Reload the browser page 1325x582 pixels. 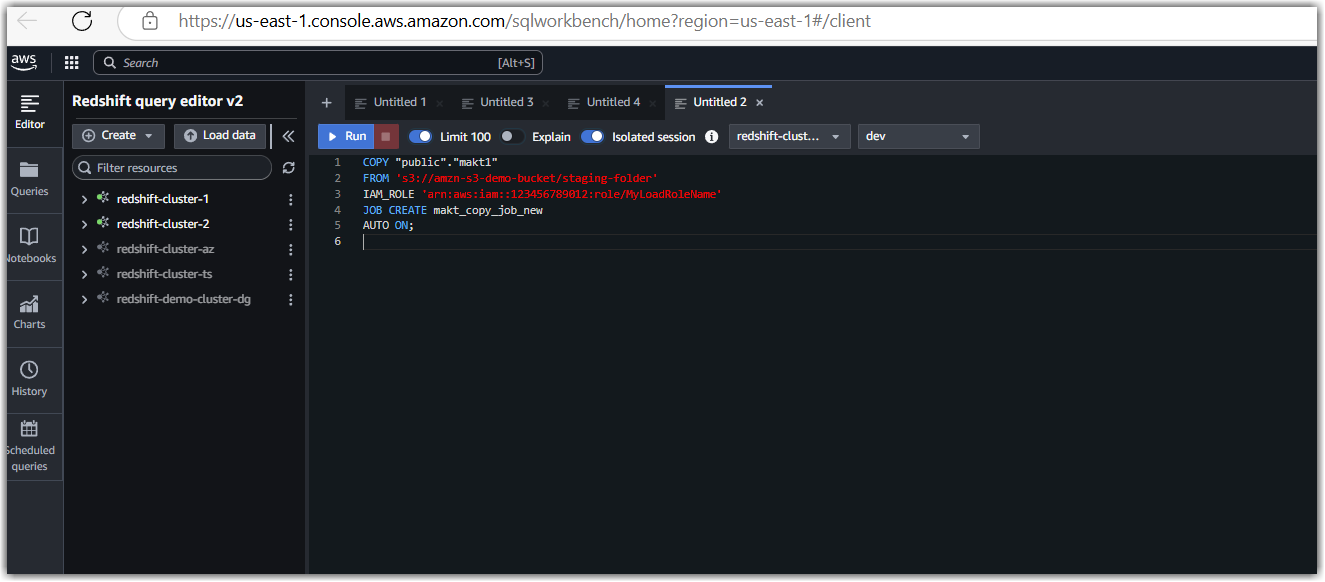(x=81, y=21)
